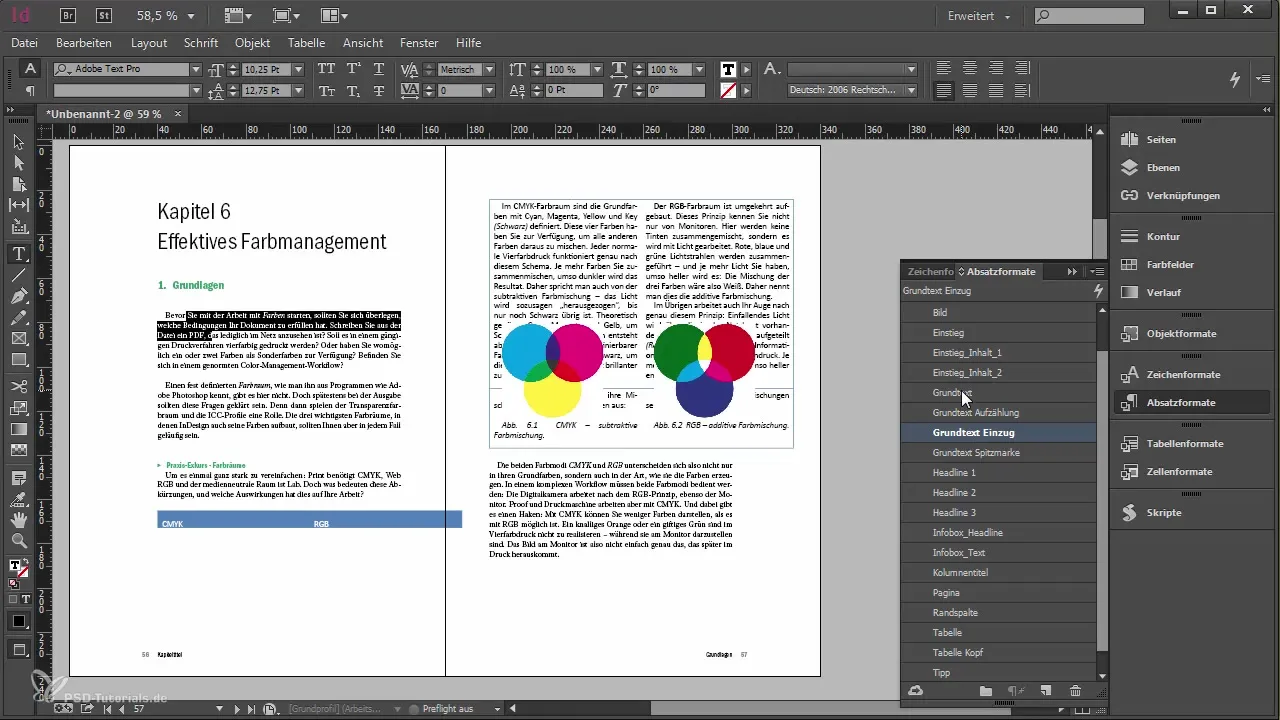The width and height of the screenshot is (1280, 720).
Task: Delete selected paragraph style trash icon
Action: coord(1075,691)
